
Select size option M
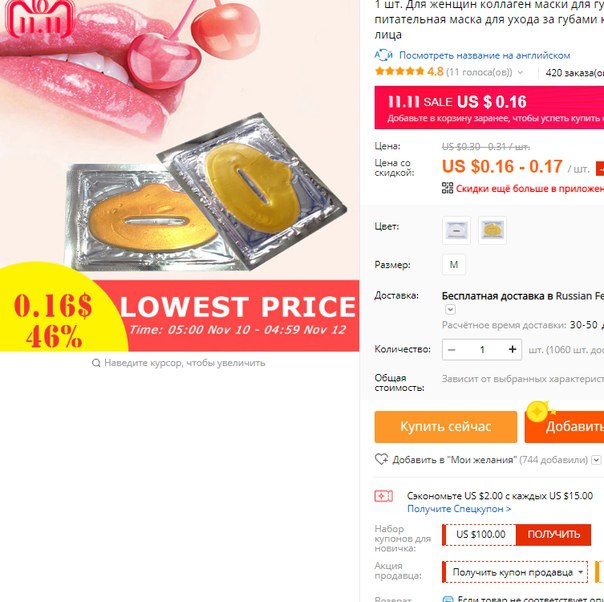pyautogui.click(x=454, y=265)
